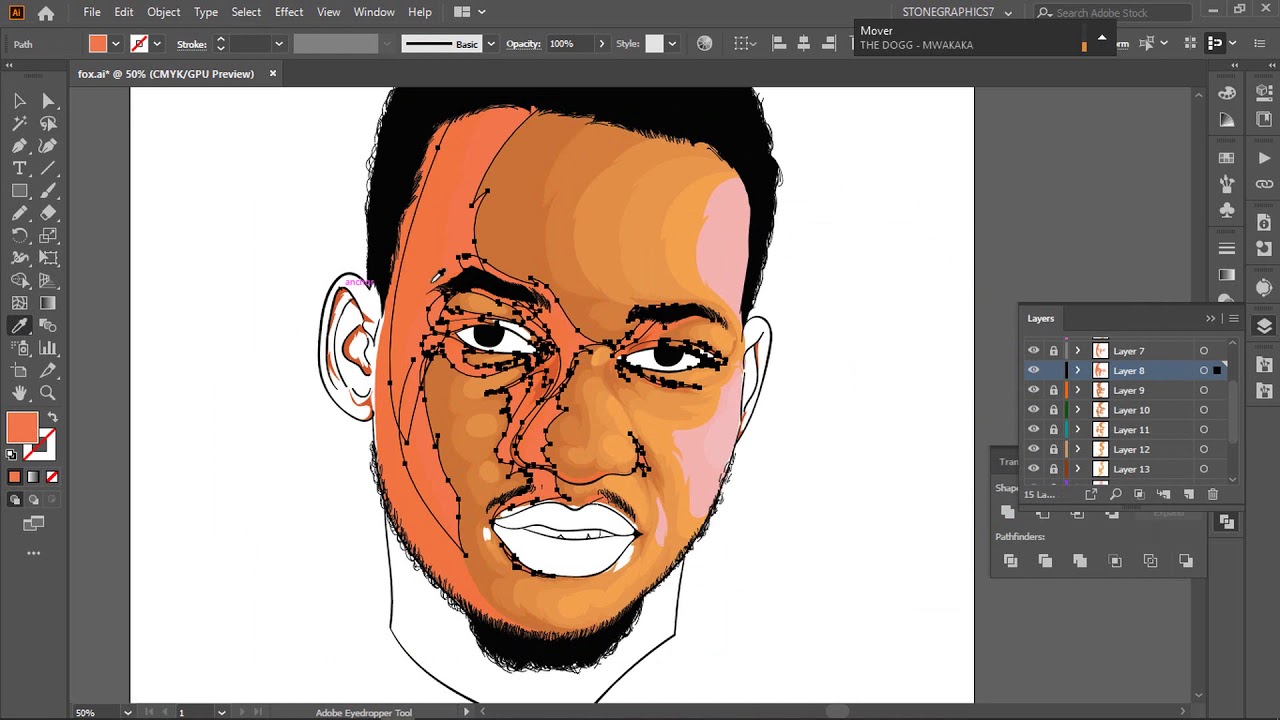Screen dimensions: 1280x720
Task: Unlock Layer 7 via its lock icon
Action: coord(1053,351)
